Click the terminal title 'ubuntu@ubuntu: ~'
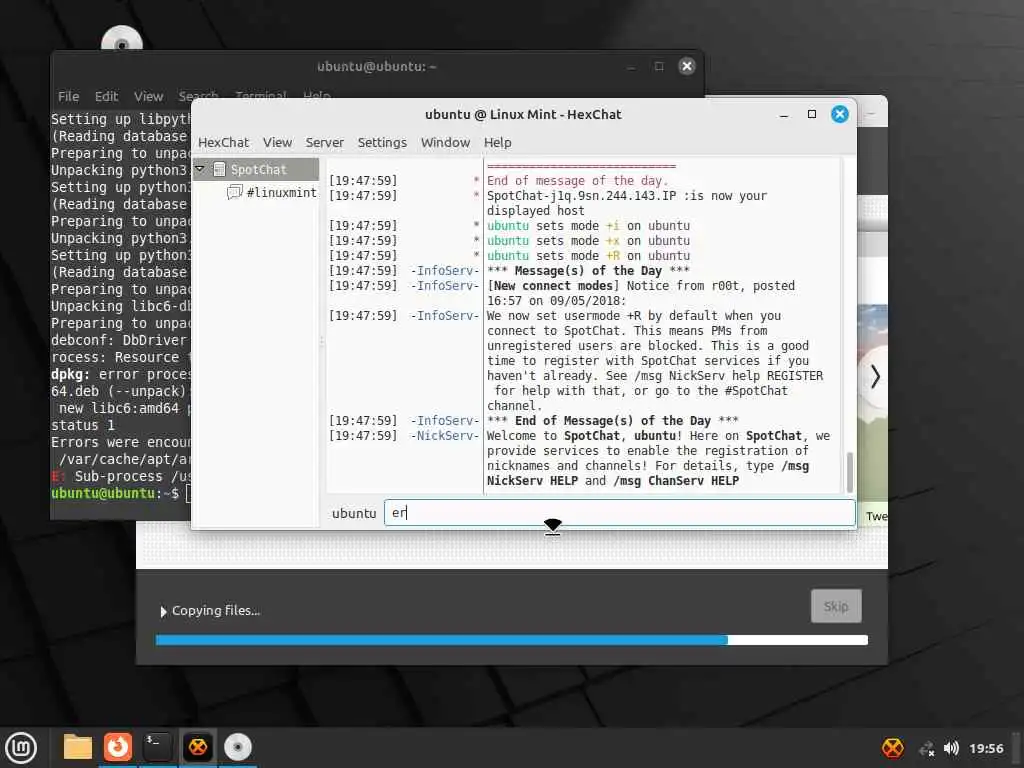This screenshot has height=768, width=1024. (377, 66)
